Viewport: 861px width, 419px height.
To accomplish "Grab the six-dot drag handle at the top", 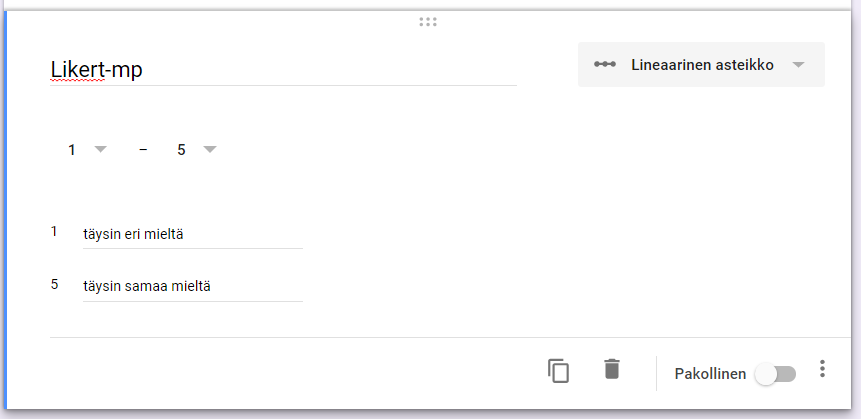I will click(429, 22).
